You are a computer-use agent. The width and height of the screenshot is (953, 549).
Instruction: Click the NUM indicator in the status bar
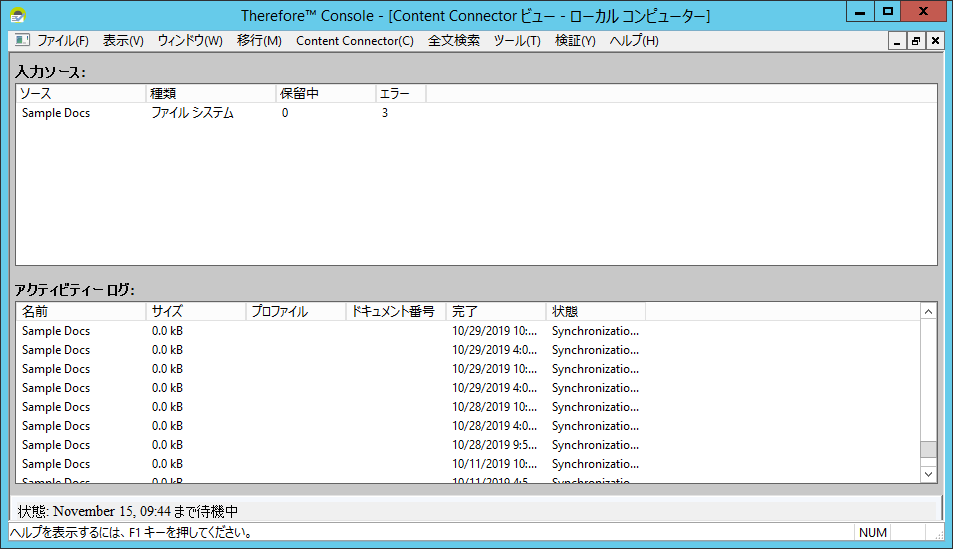pos(873,533)
